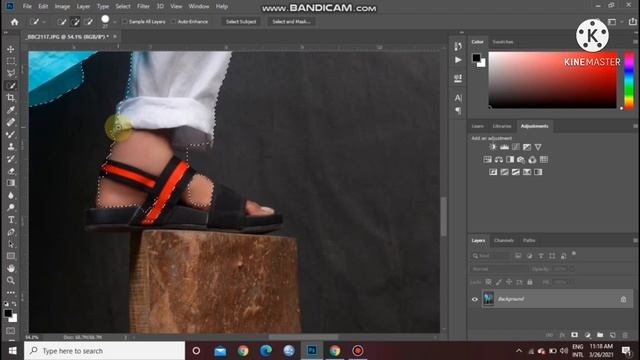This screenshot has width=640, height=360.
Task: Toggle Quick Mask mode
Action: point(11,331)
